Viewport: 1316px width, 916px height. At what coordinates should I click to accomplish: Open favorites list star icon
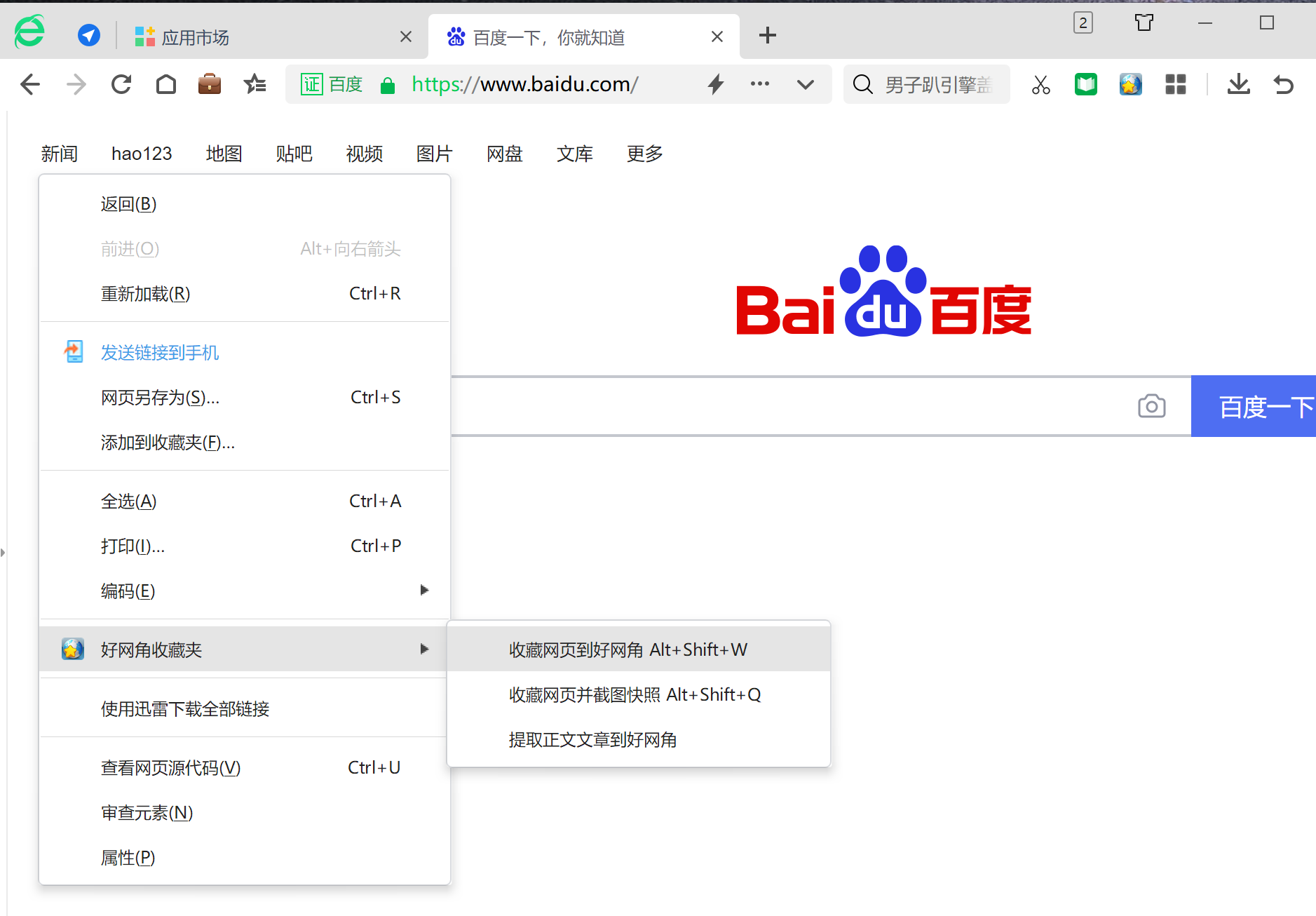click(255, 85)
